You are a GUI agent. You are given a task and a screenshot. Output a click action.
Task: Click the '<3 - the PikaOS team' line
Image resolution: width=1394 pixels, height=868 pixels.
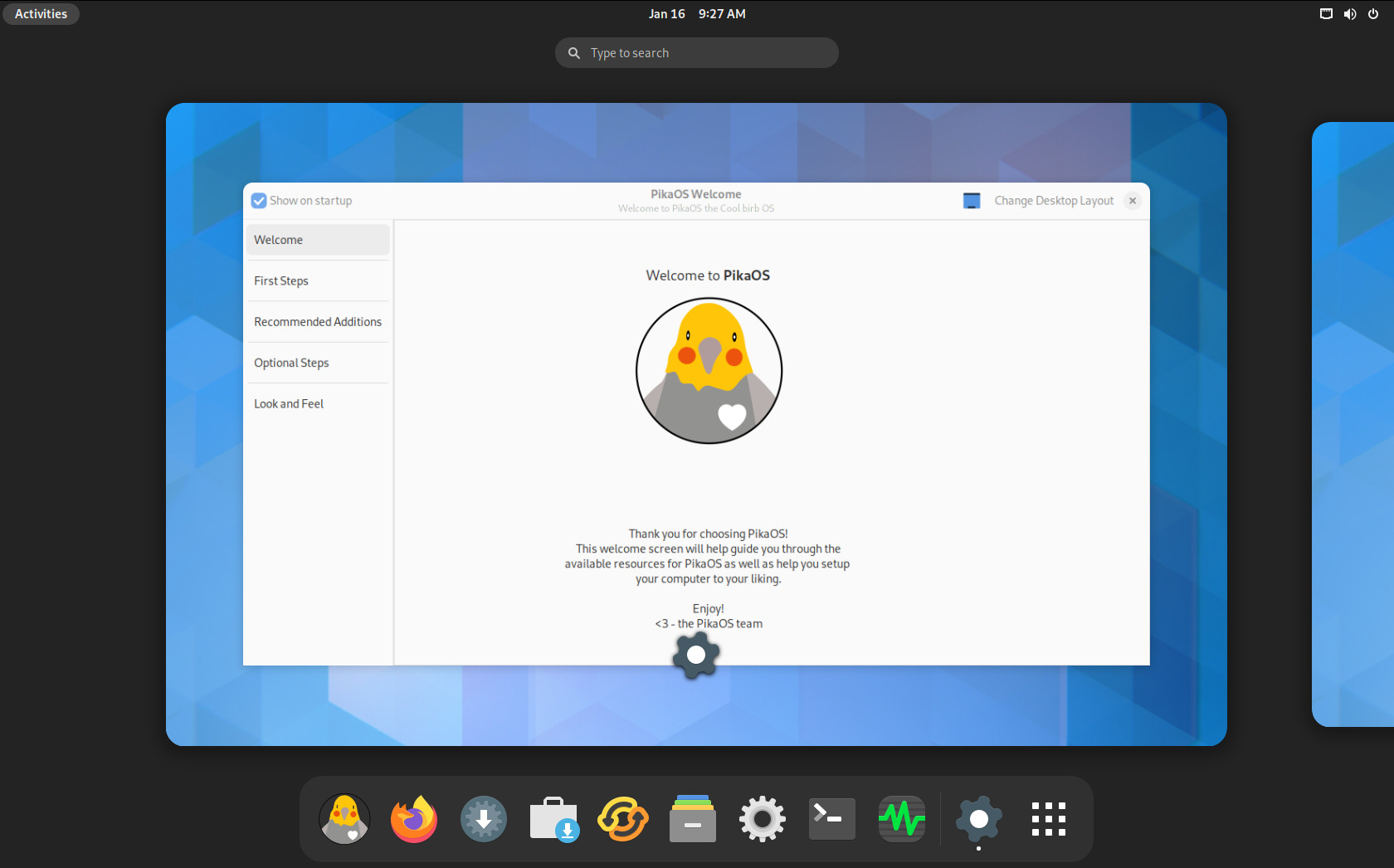coord(709,623)
